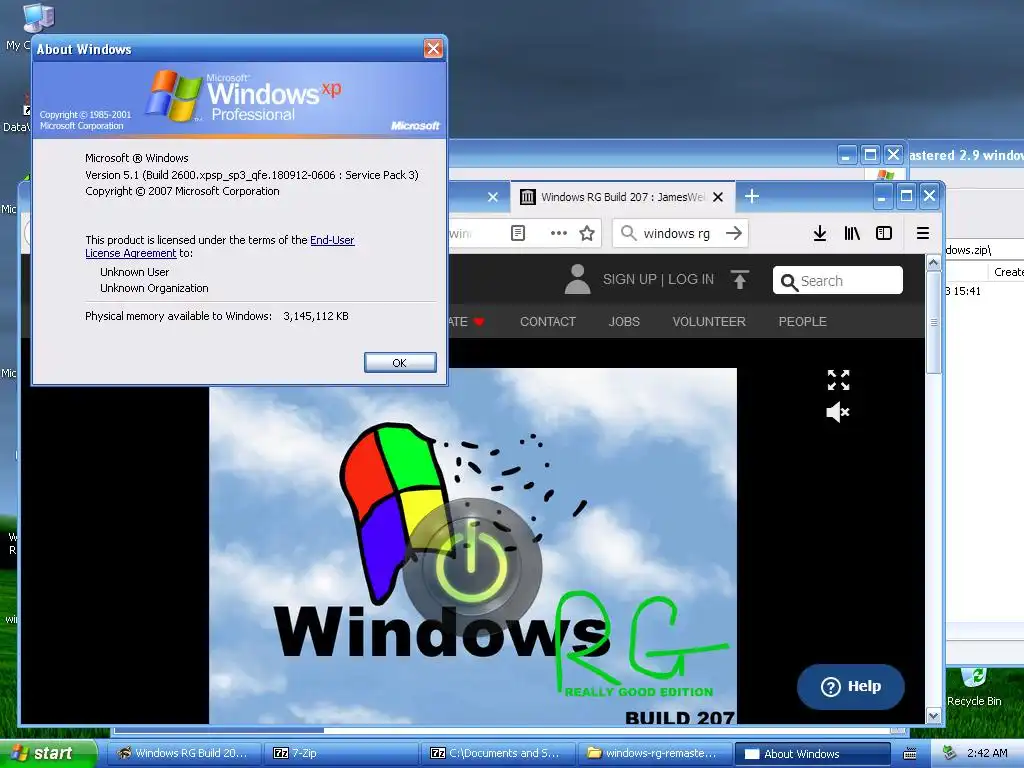Switch to Windows RG Build 20... taskbar item

pos(183,754)
